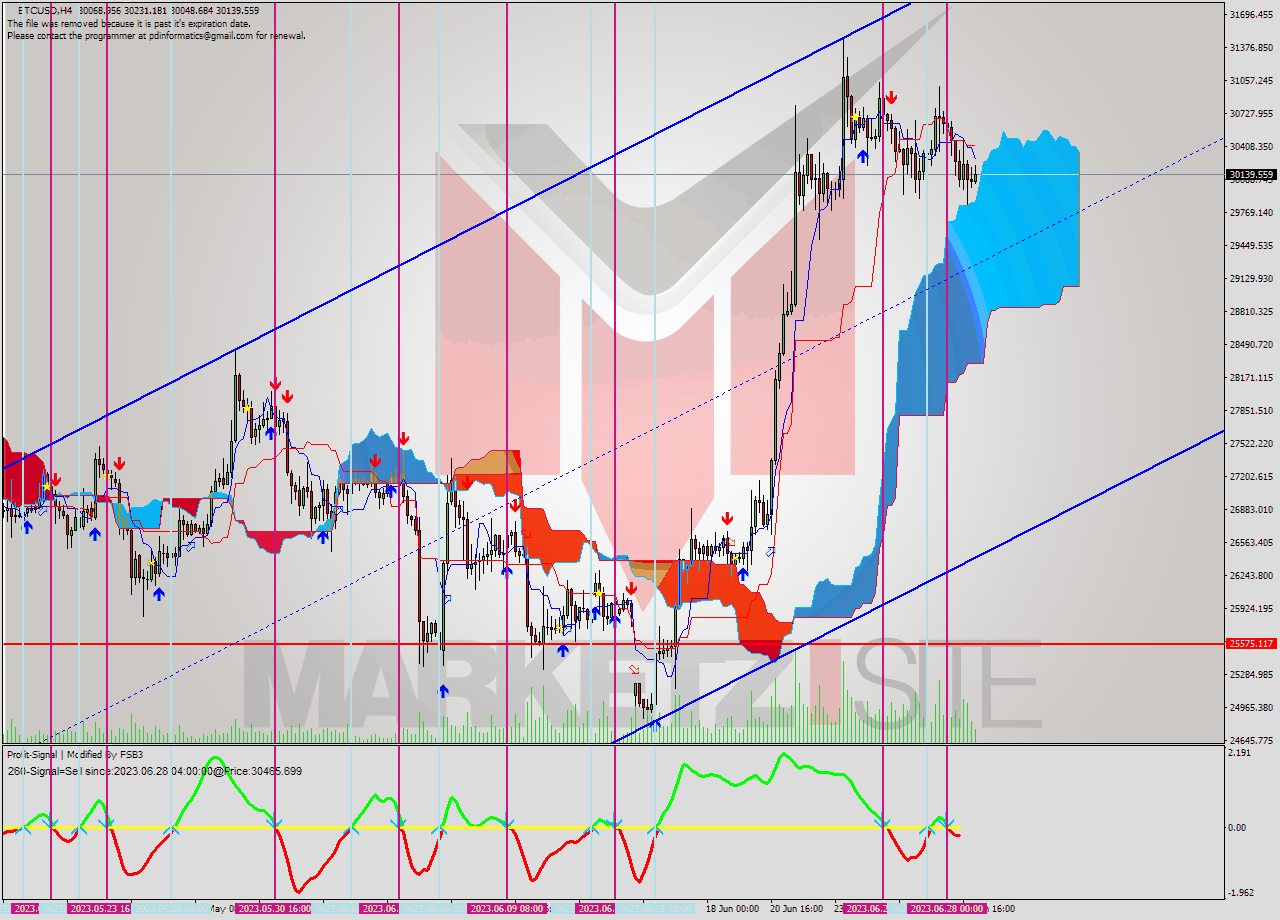Select the 2023.05.30 16:00 time marker label
Image resolution: width=1280 pixels, height=920 pixels.
pos(274,909)
